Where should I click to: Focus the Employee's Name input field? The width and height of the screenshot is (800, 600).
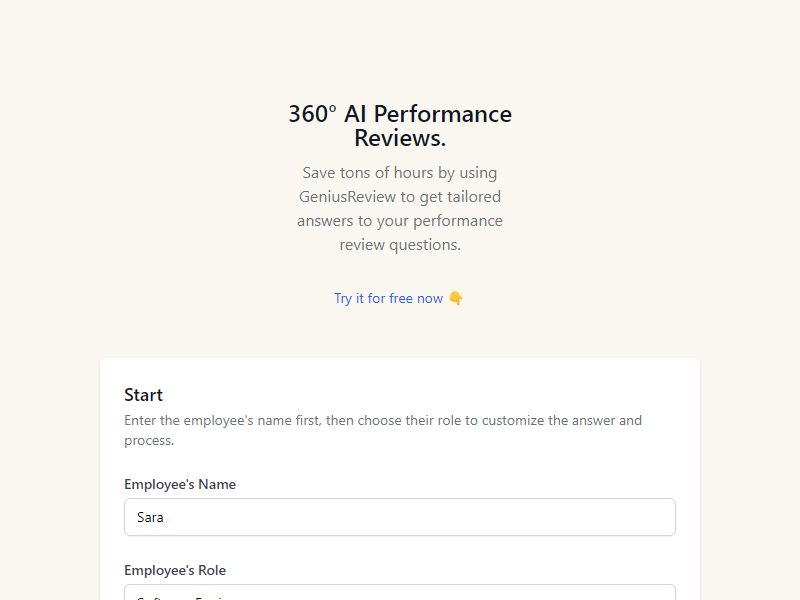pos(400,517)
